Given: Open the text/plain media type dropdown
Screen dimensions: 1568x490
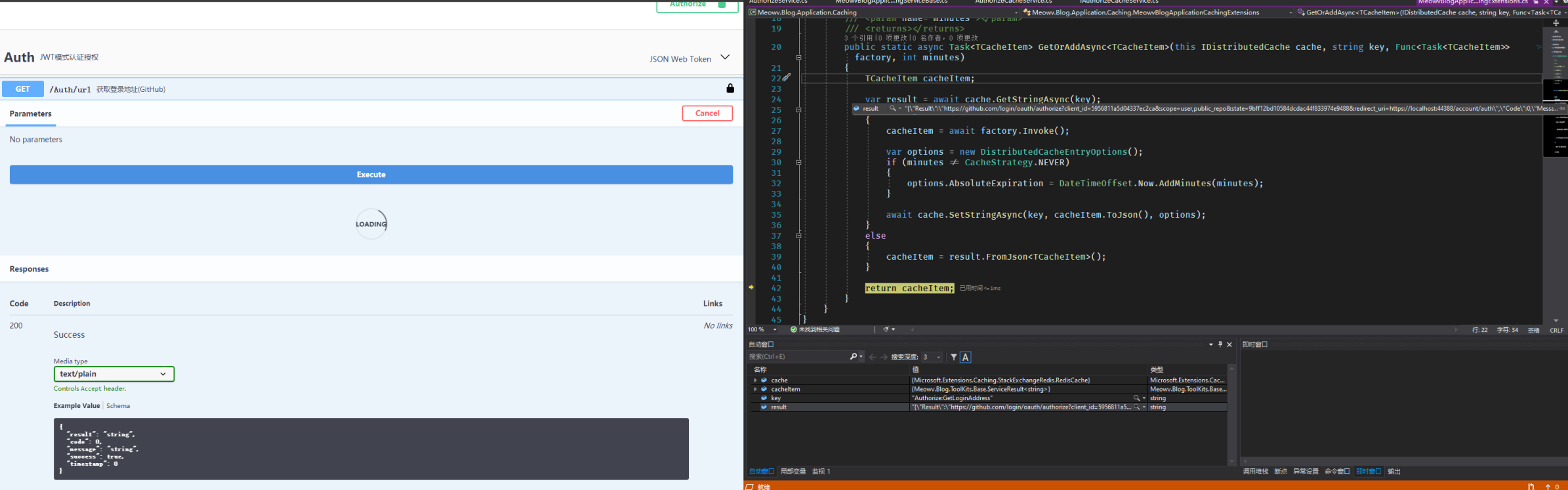Looking at the screenshot, I should (114, 374).
